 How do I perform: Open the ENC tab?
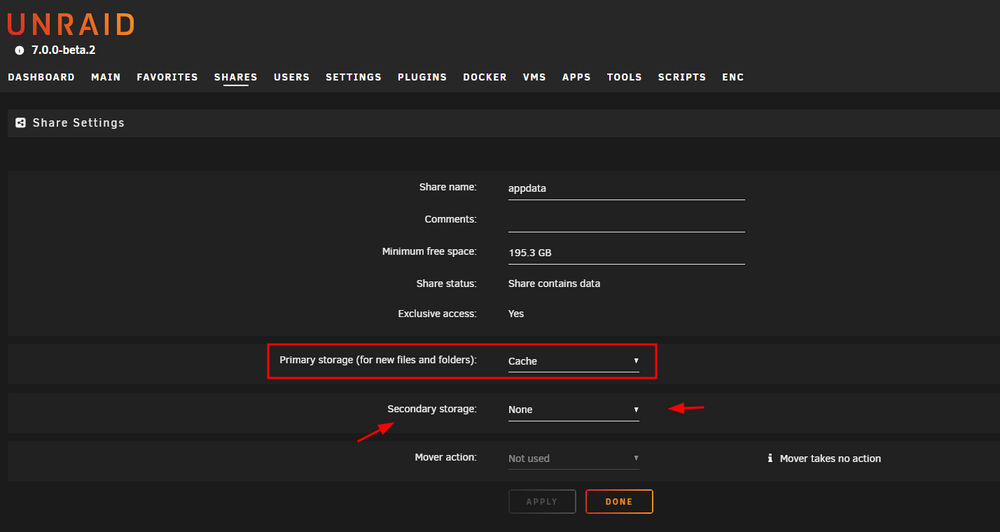(733, 77)
